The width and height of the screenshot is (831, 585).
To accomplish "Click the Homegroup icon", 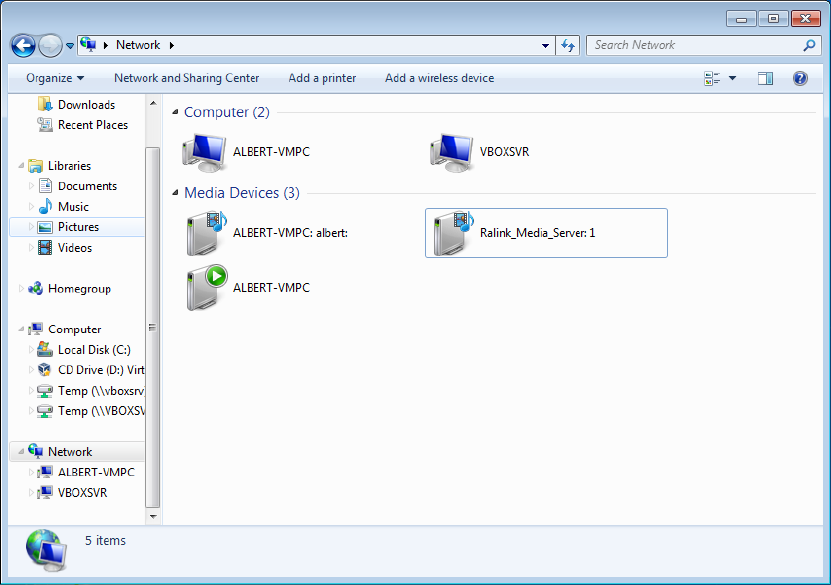I will (36, 289).
